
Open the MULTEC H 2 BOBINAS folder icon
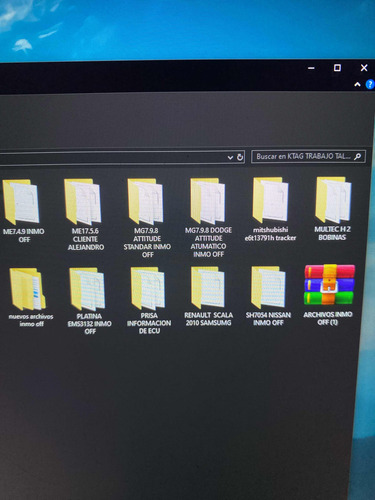tap(333, 200)
